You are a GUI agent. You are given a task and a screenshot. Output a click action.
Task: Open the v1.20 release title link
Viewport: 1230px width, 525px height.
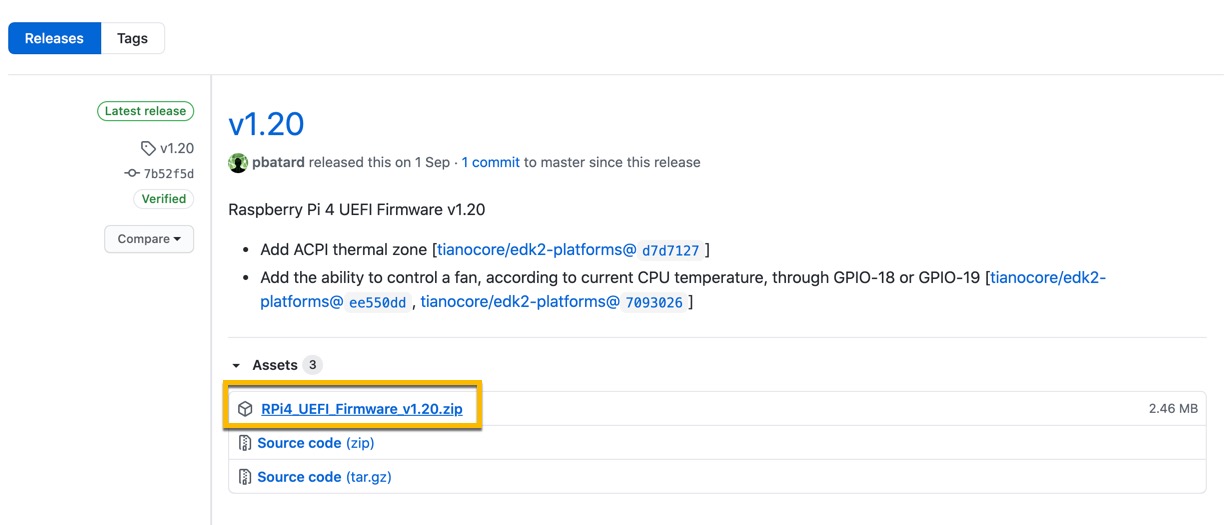coord(266,123)
